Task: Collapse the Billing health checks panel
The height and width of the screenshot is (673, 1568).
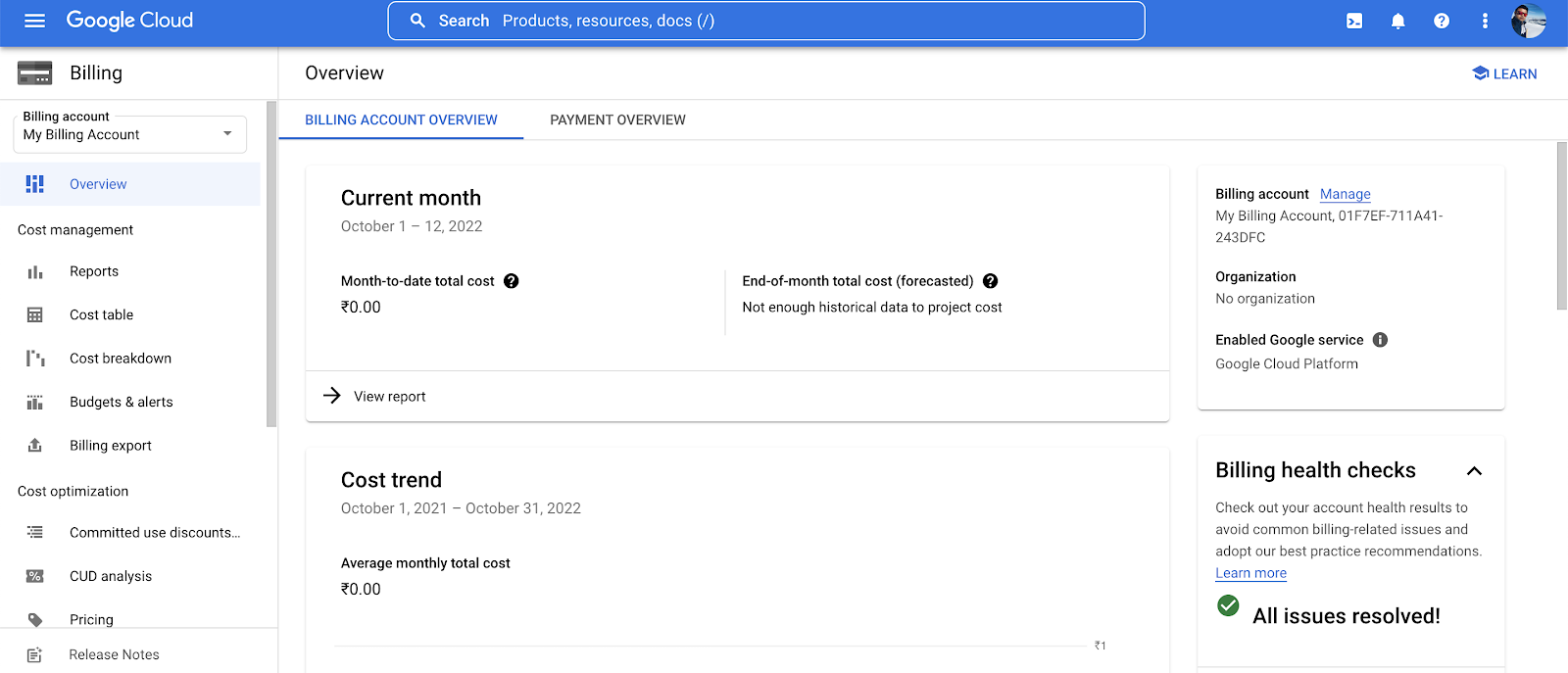Action: [1474, 471]
